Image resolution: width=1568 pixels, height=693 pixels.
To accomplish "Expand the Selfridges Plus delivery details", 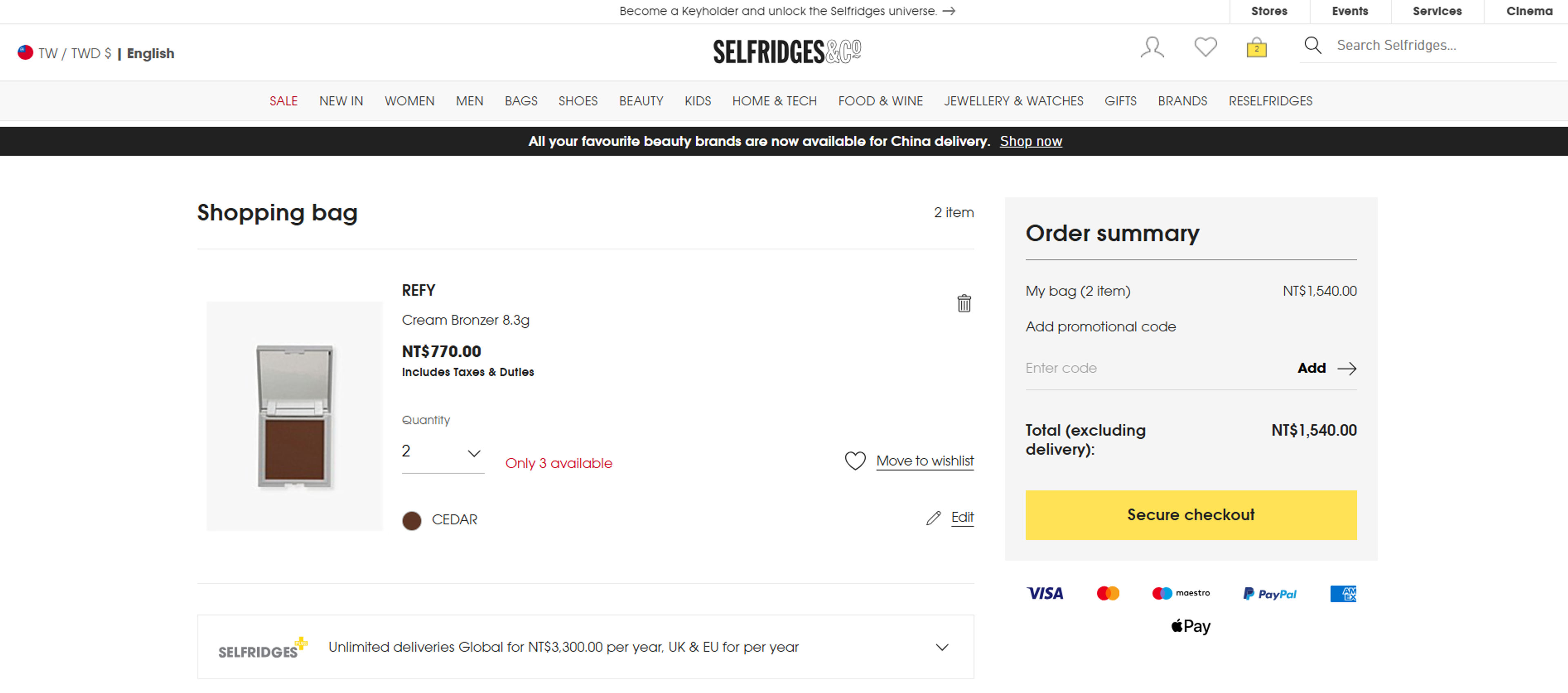I will (x=941, y=647).
